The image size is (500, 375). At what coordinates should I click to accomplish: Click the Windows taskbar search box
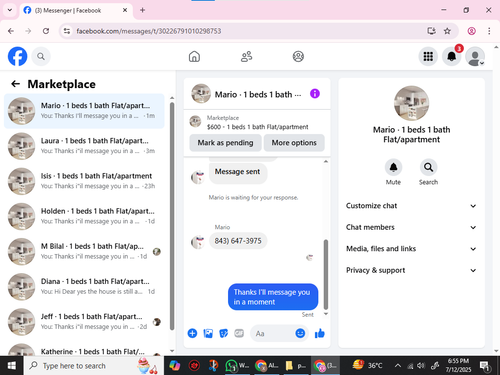tap(94, 366)
